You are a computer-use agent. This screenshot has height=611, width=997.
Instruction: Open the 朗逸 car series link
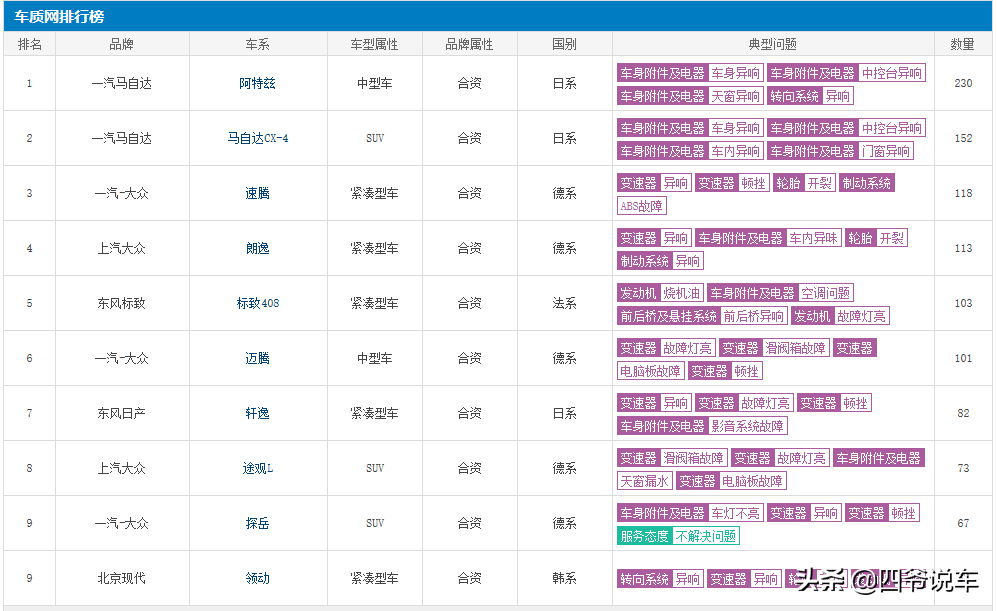click(x=258, y=248)
